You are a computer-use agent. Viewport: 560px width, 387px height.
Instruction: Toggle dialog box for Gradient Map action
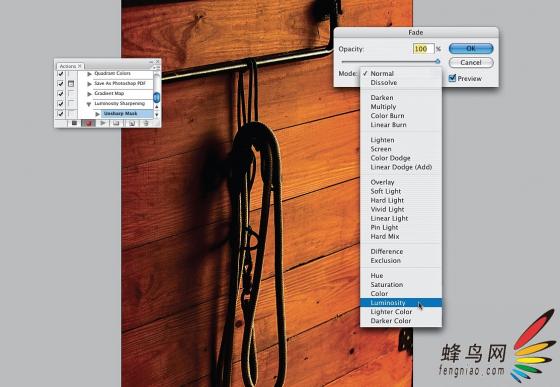pyautogui.click(x=71, y=94)
